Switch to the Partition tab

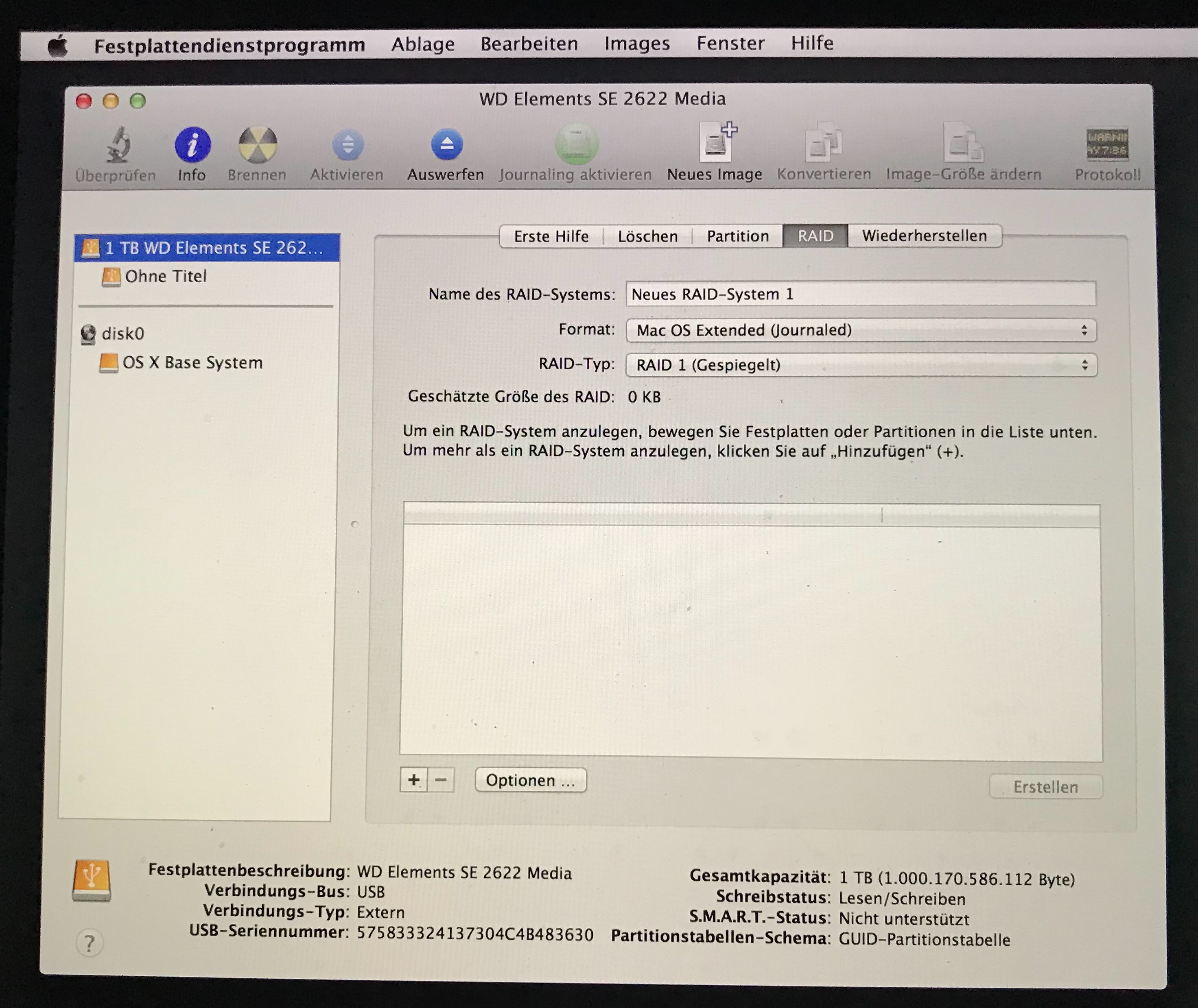tap(737, 236)
